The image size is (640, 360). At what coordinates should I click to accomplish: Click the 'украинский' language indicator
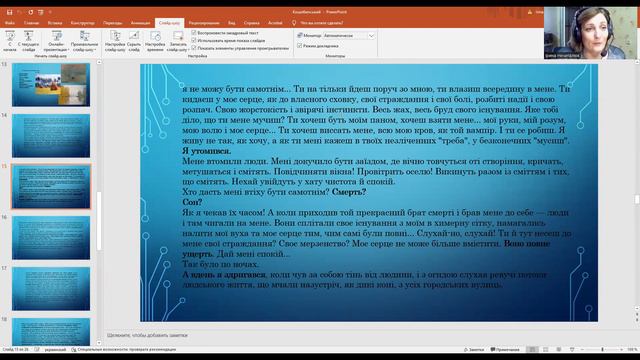coord(56,349)
